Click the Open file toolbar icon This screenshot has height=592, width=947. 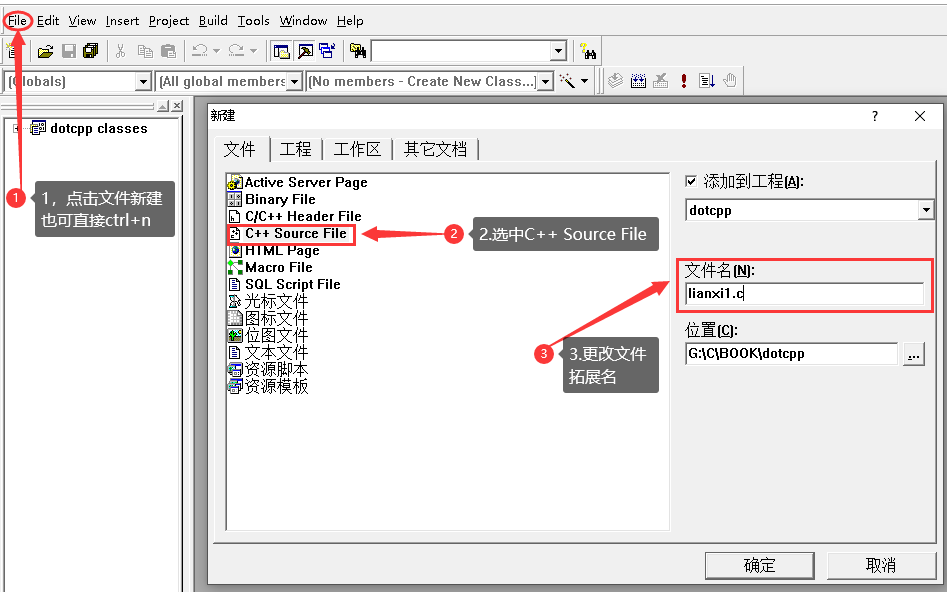pos(45,51)
